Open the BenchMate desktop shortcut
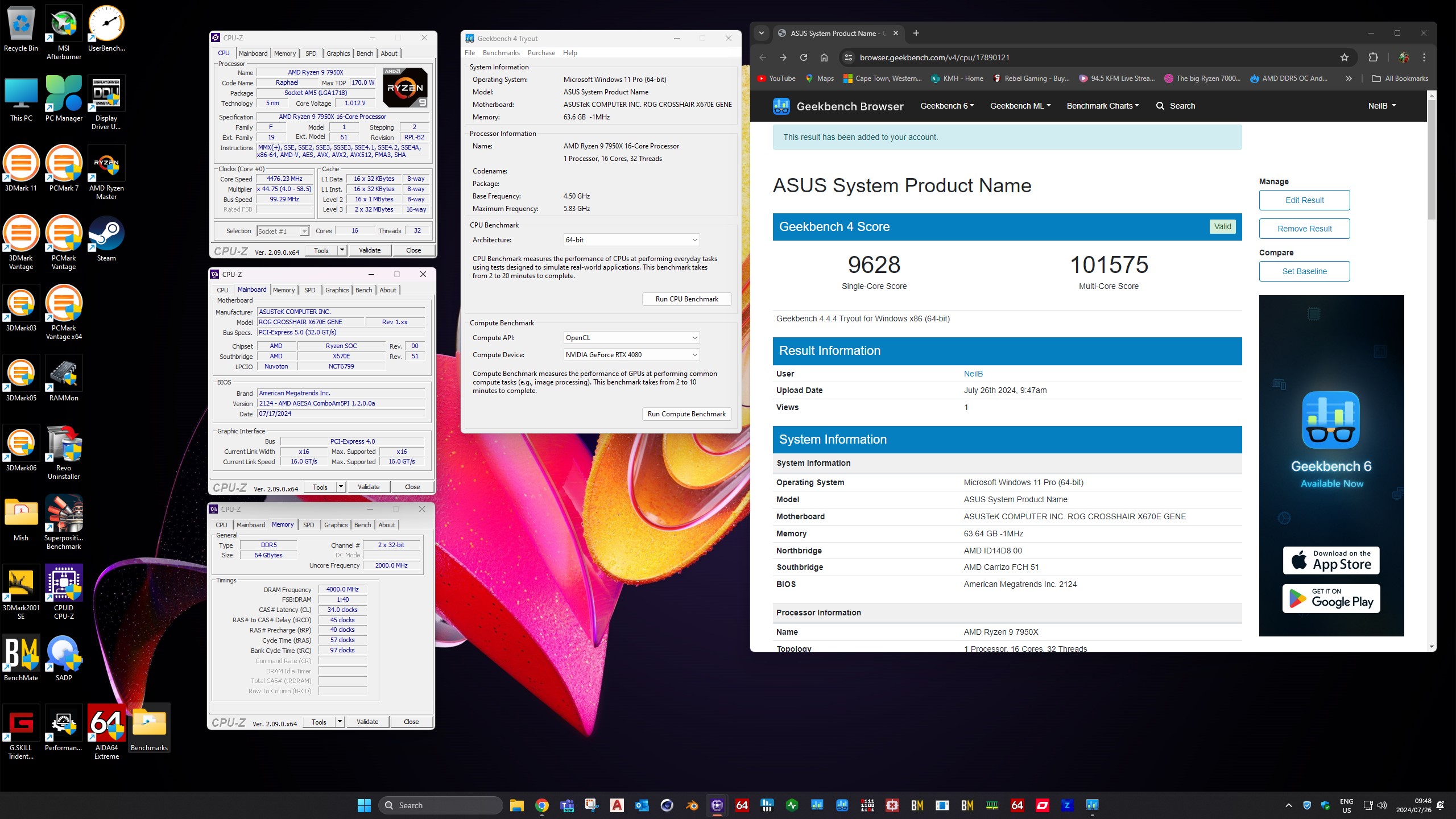The image size is (1456, 819). pyautogui.click(x=21, y=658)
